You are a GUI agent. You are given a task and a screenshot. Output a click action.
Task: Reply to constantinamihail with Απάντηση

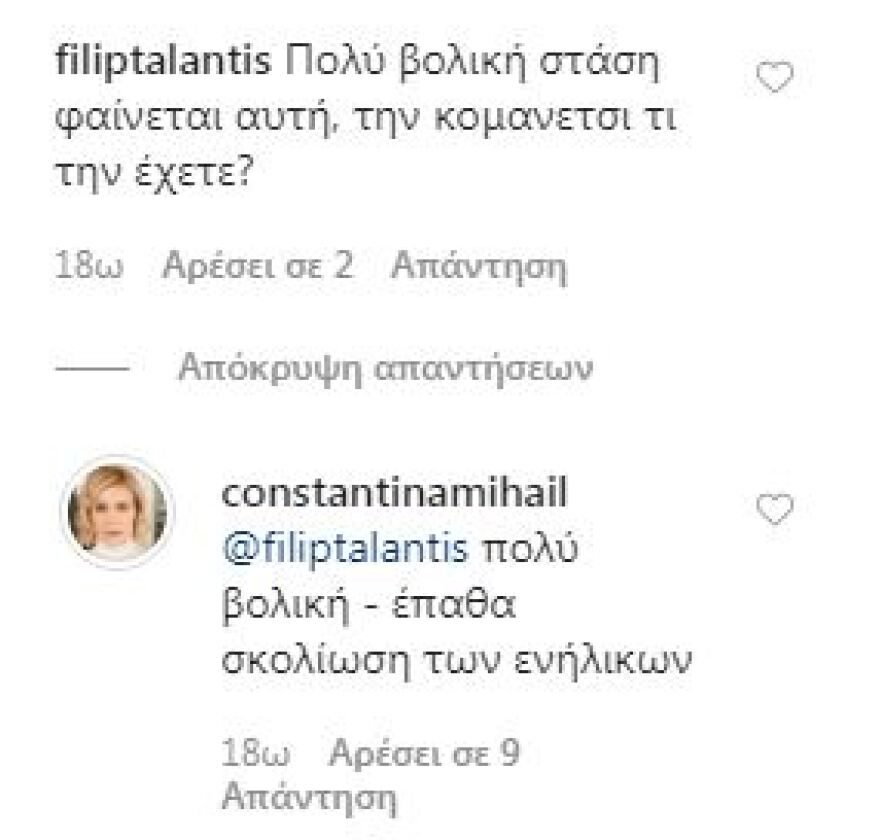click(310, 797)
